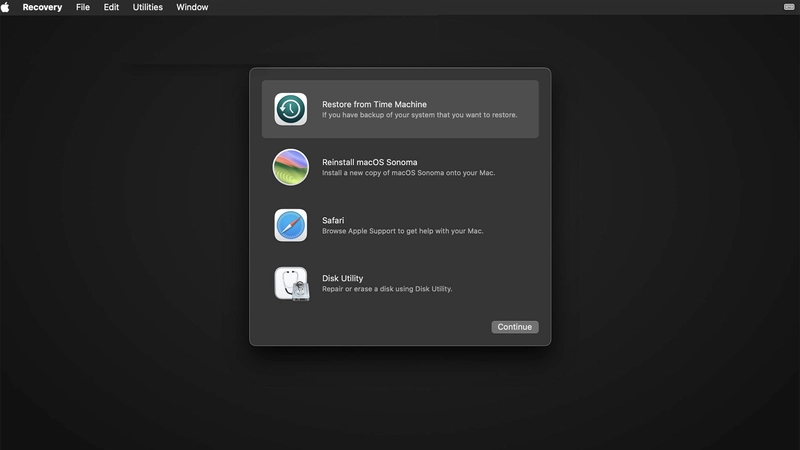Click "Install a new copy of macOS Sonoma" description
800x450 pixels.
tap(408, 173)
